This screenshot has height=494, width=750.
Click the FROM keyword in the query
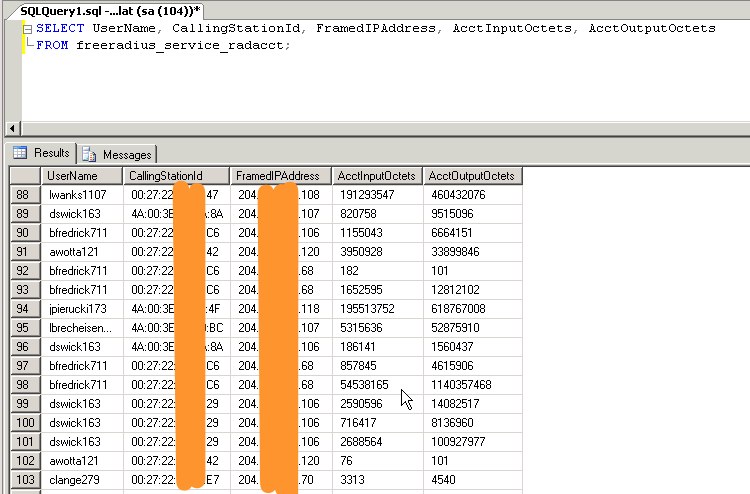[52, 45]
